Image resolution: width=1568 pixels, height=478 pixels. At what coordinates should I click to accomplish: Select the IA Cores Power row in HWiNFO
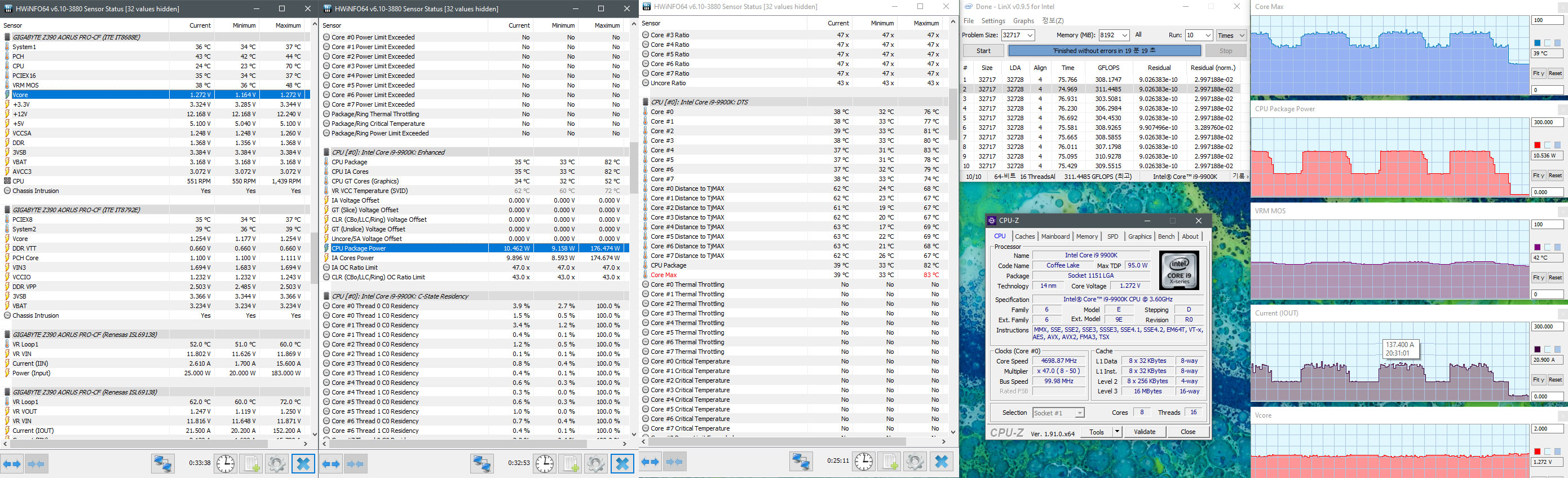pyautogui.click(x=475, y=258)
